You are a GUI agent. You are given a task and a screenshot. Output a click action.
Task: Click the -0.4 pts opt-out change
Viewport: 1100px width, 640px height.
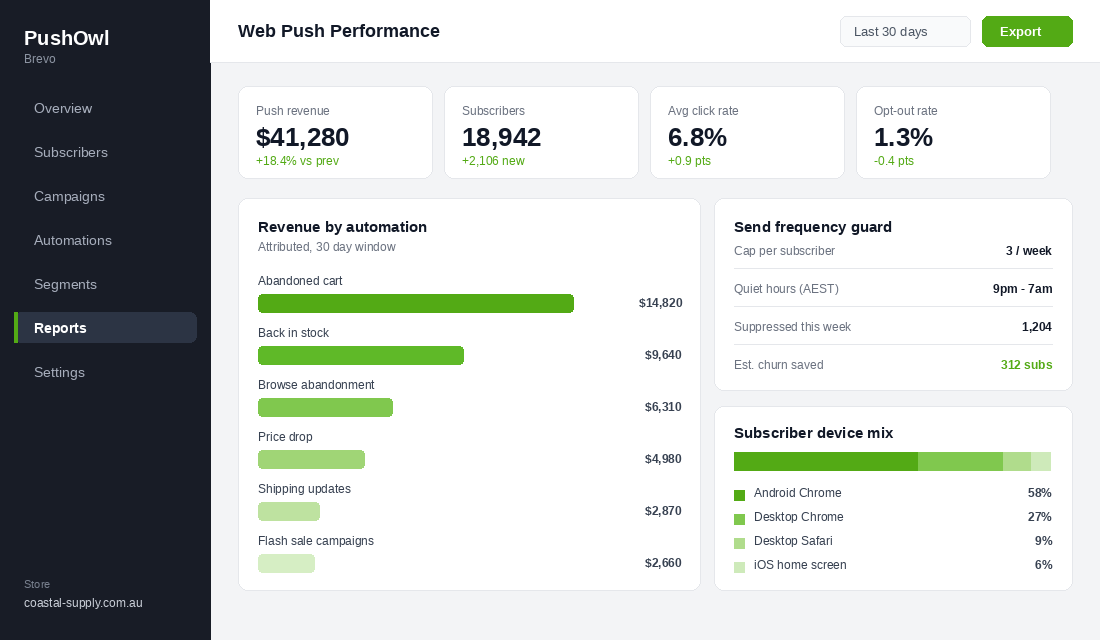pyautogui.click(x=894, y=161)
